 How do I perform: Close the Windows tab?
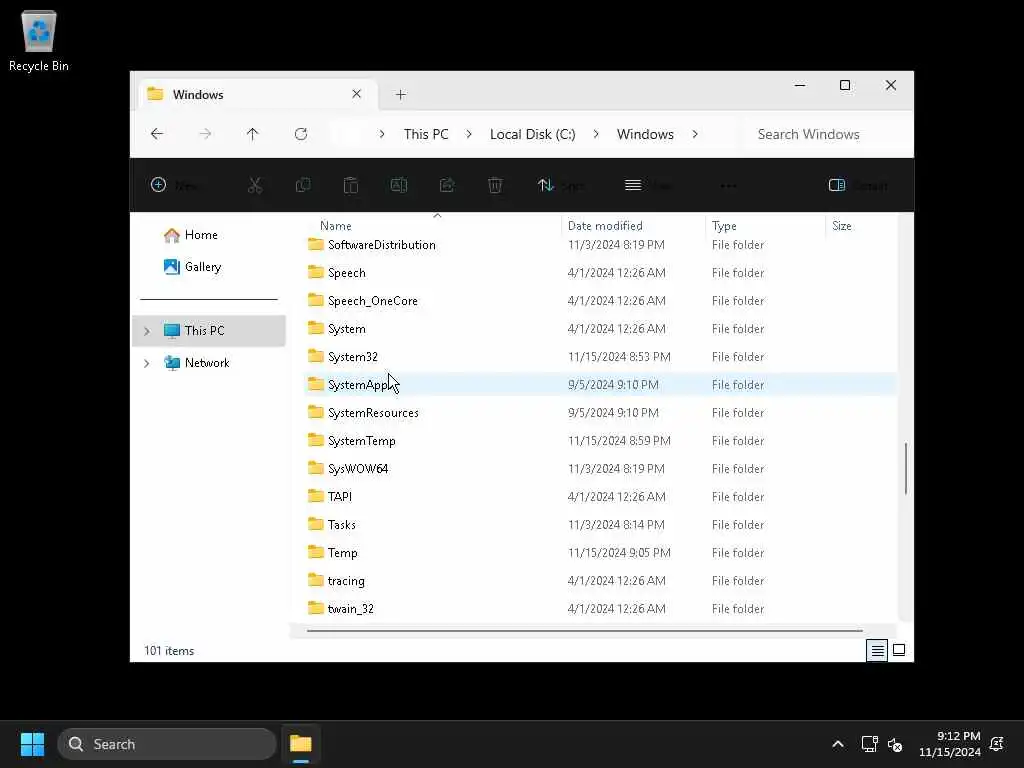coord(357,94)
